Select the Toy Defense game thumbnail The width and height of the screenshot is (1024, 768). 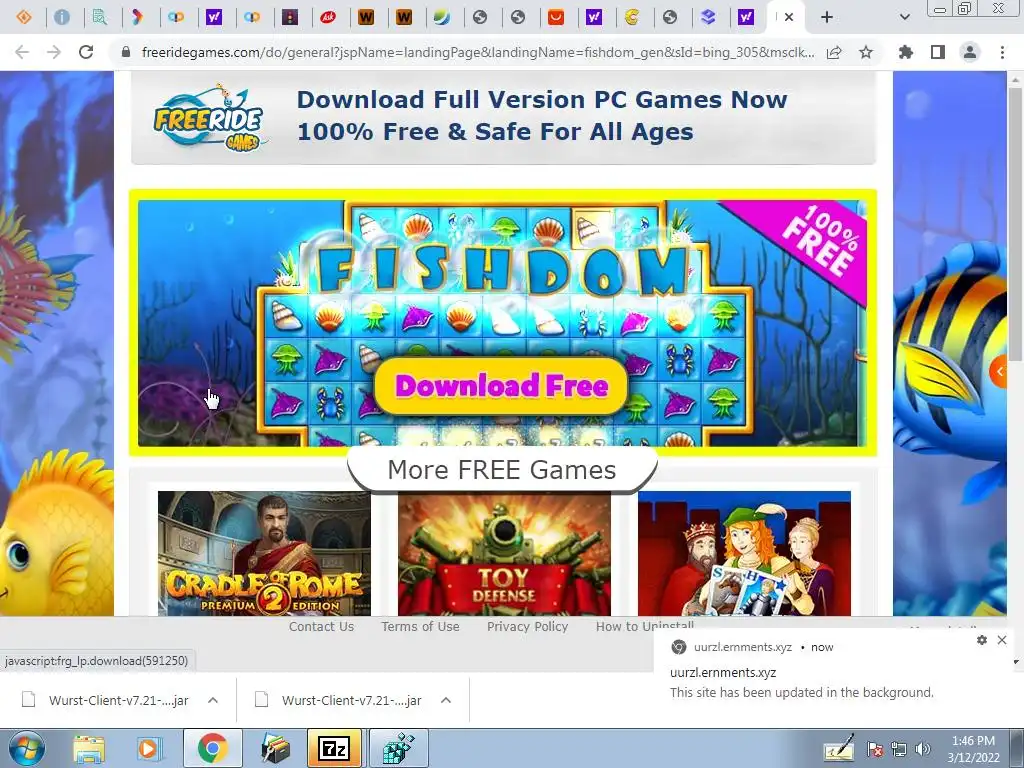click(504, 553)
